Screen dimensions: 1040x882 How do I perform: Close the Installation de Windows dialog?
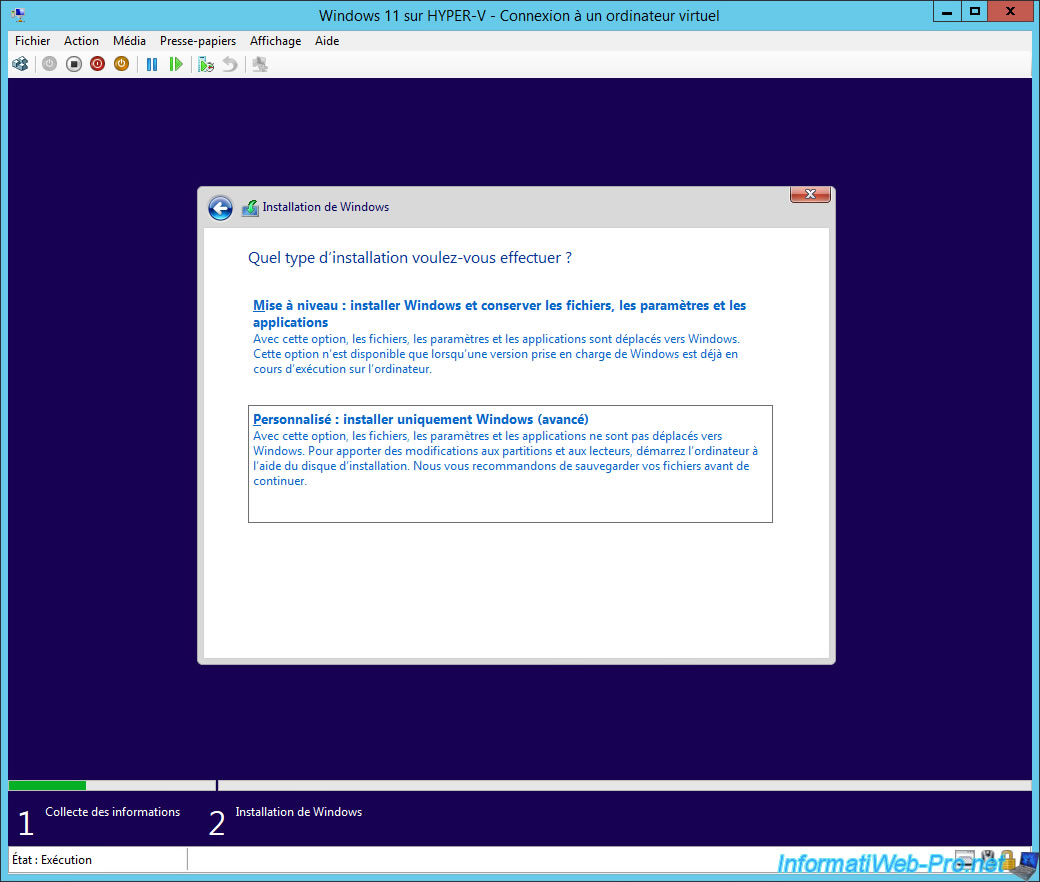pos(810,194)
